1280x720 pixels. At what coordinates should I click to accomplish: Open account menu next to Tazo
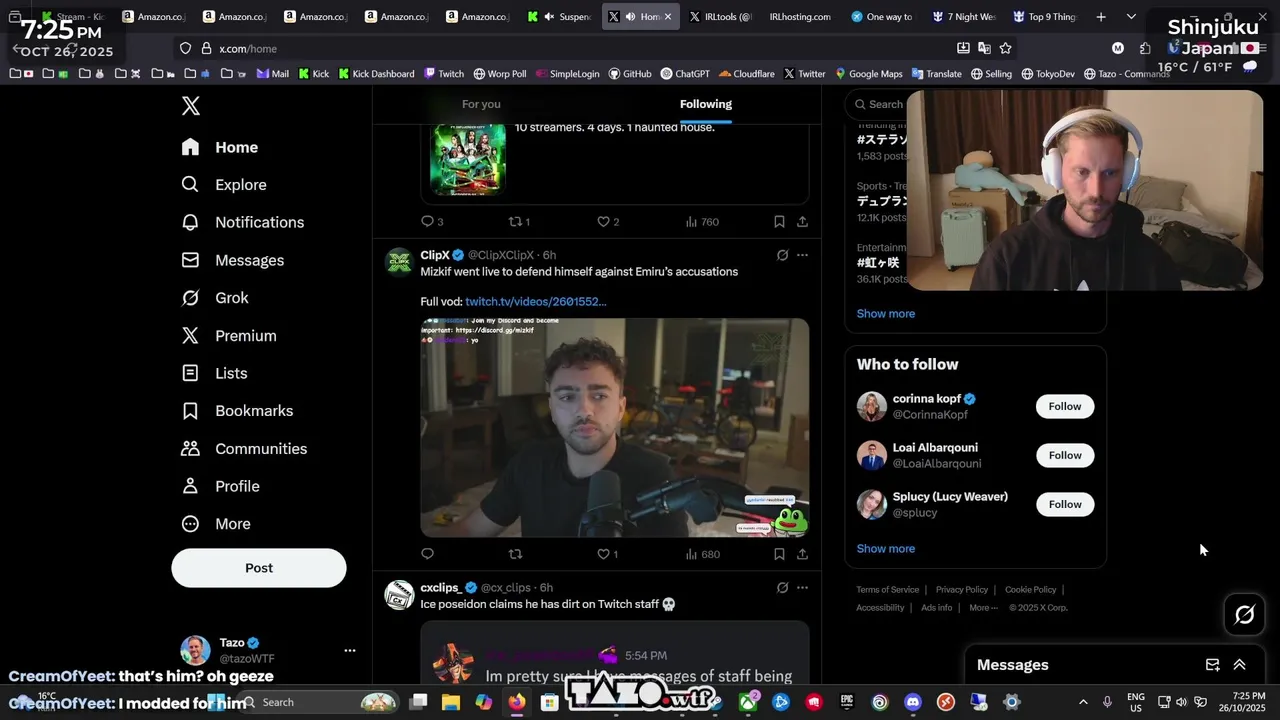coord(349,650)
